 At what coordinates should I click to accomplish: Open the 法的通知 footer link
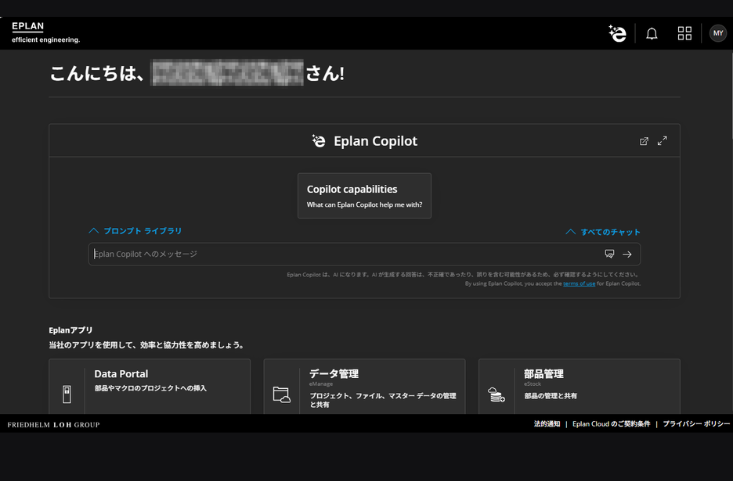pos(547,424)
